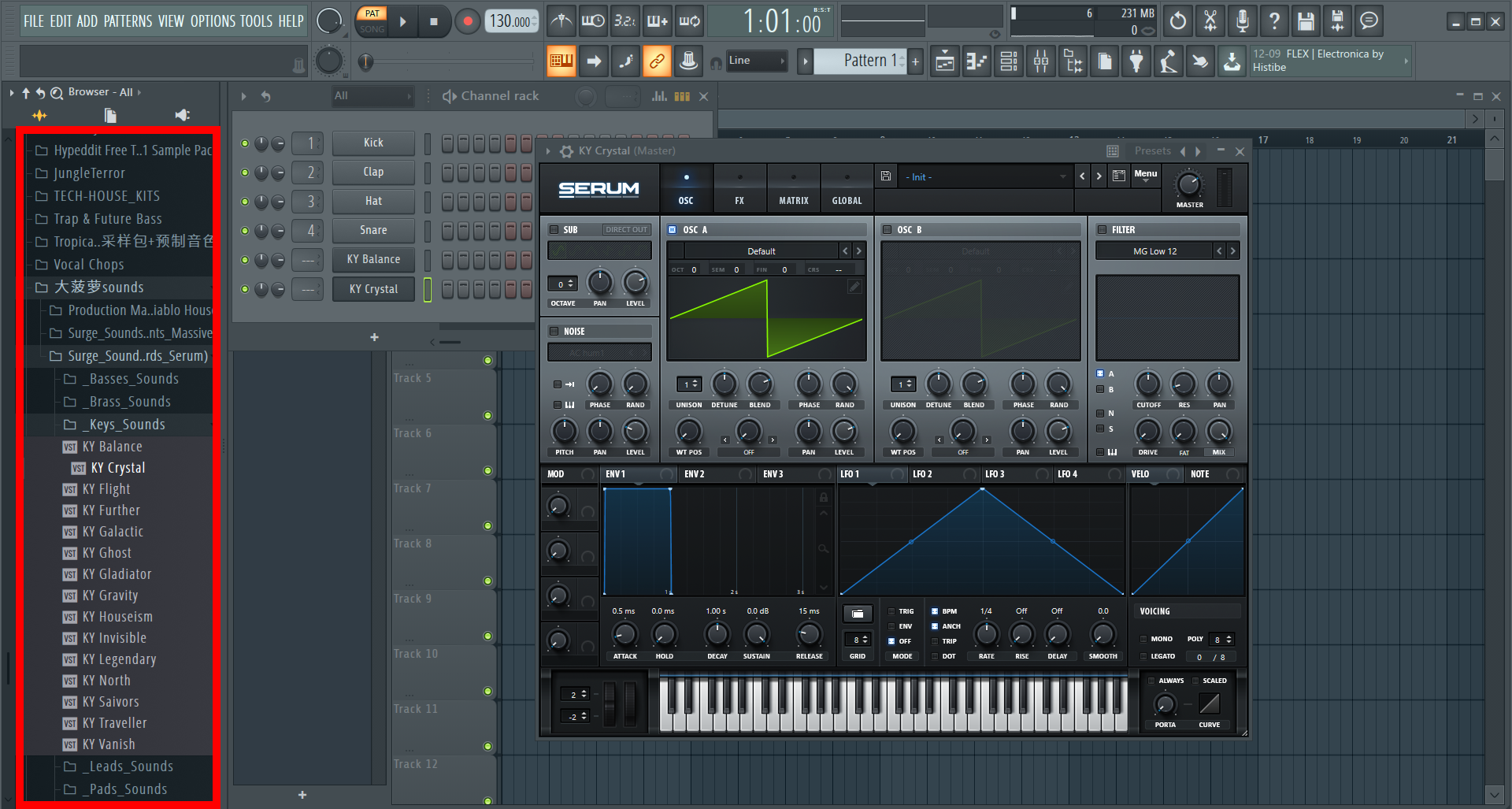Enable the SUB oscillator checkbox
The width and height of the screenshot is (1512, 809).
(554, 230)
